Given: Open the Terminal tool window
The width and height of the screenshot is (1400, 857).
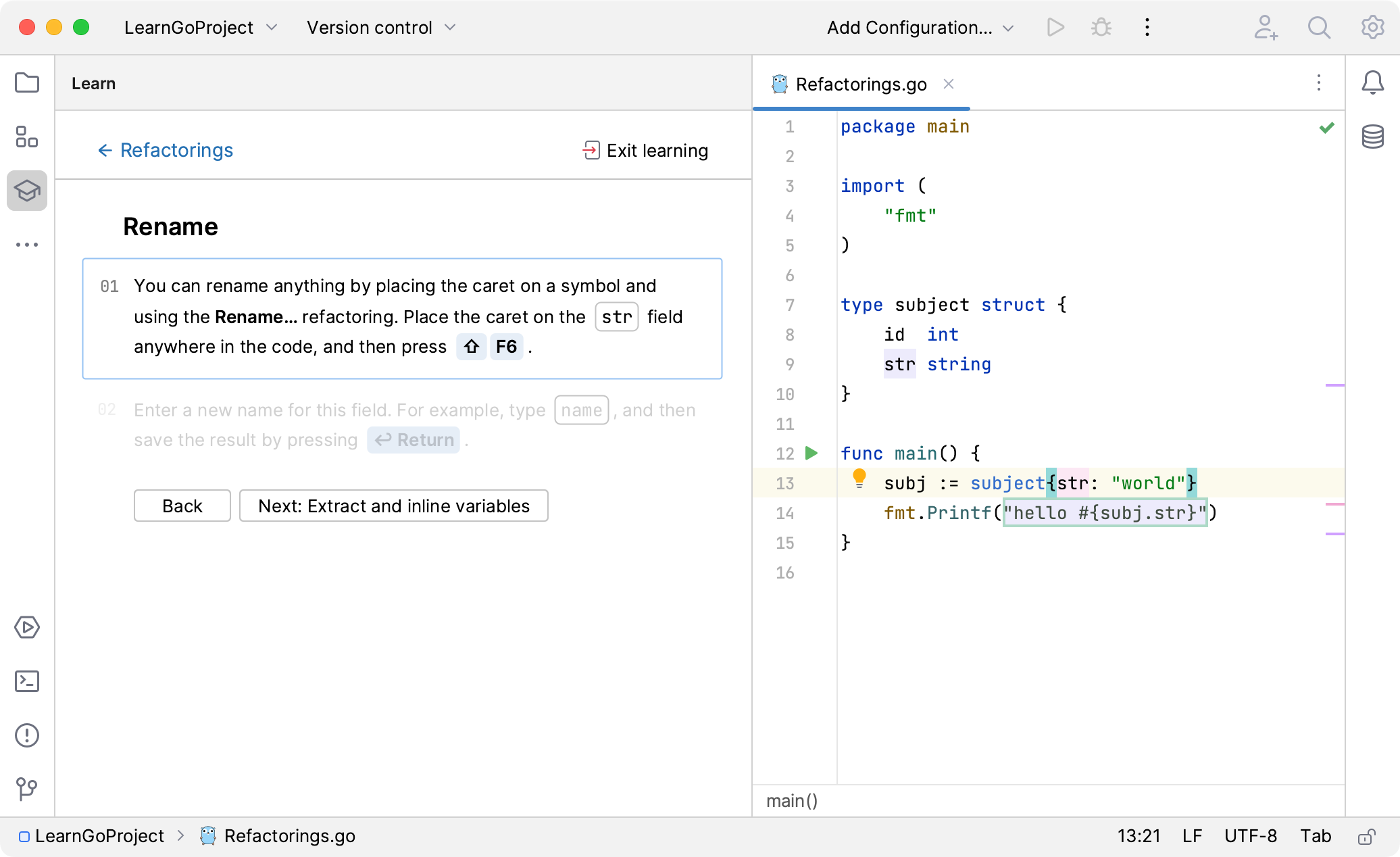Looking at the screenshot, I should tap(27, 681).
